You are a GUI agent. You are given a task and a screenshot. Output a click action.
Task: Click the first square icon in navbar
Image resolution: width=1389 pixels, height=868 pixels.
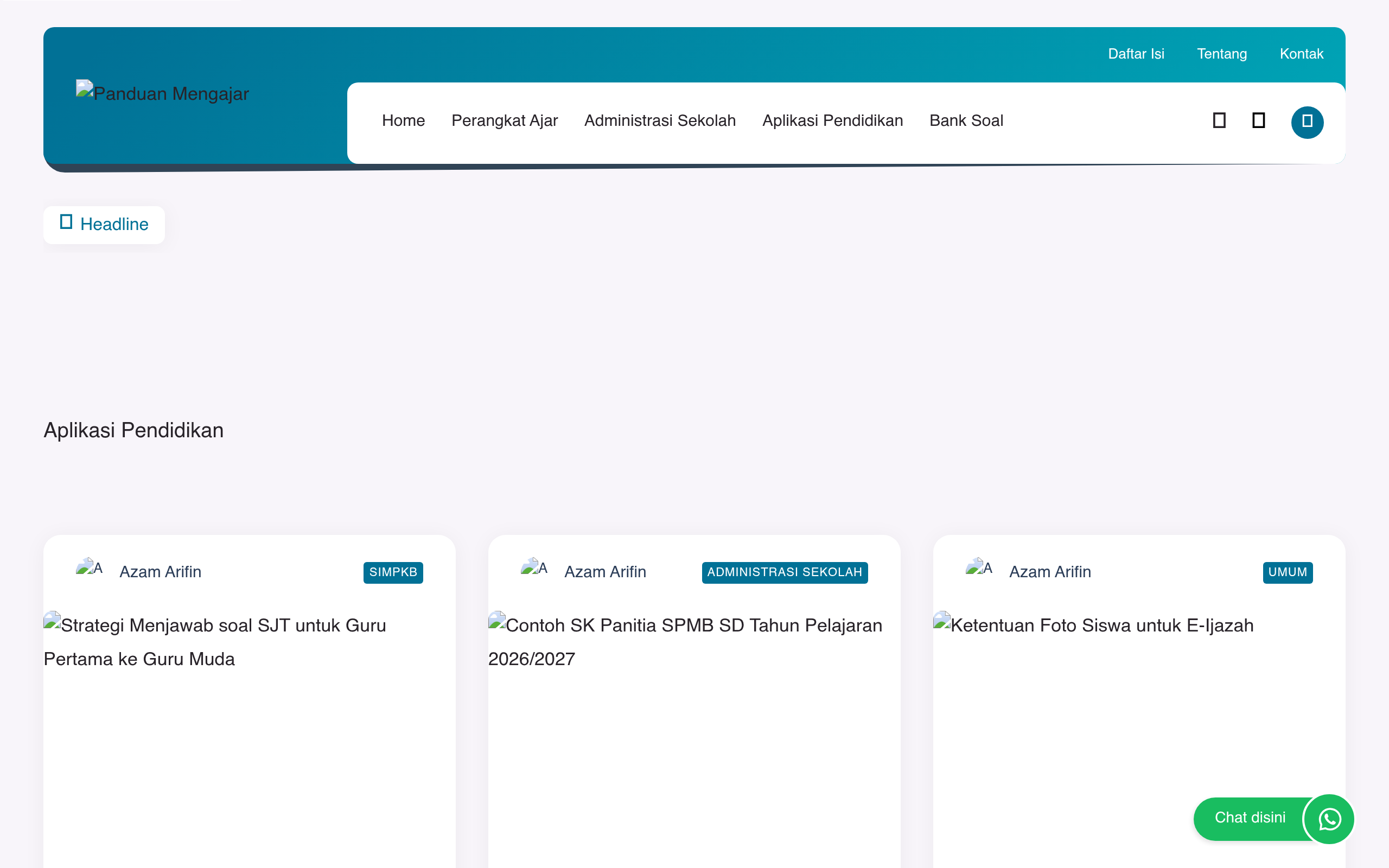pos(1219,120)
